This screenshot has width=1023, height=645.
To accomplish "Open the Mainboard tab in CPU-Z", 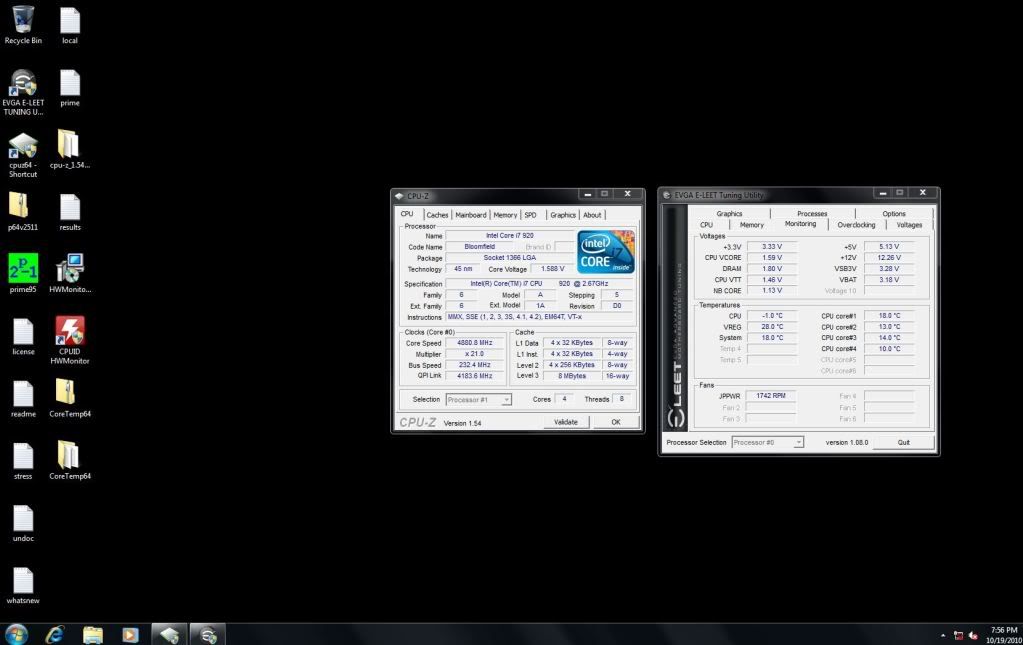I will (x=470, y=215).
